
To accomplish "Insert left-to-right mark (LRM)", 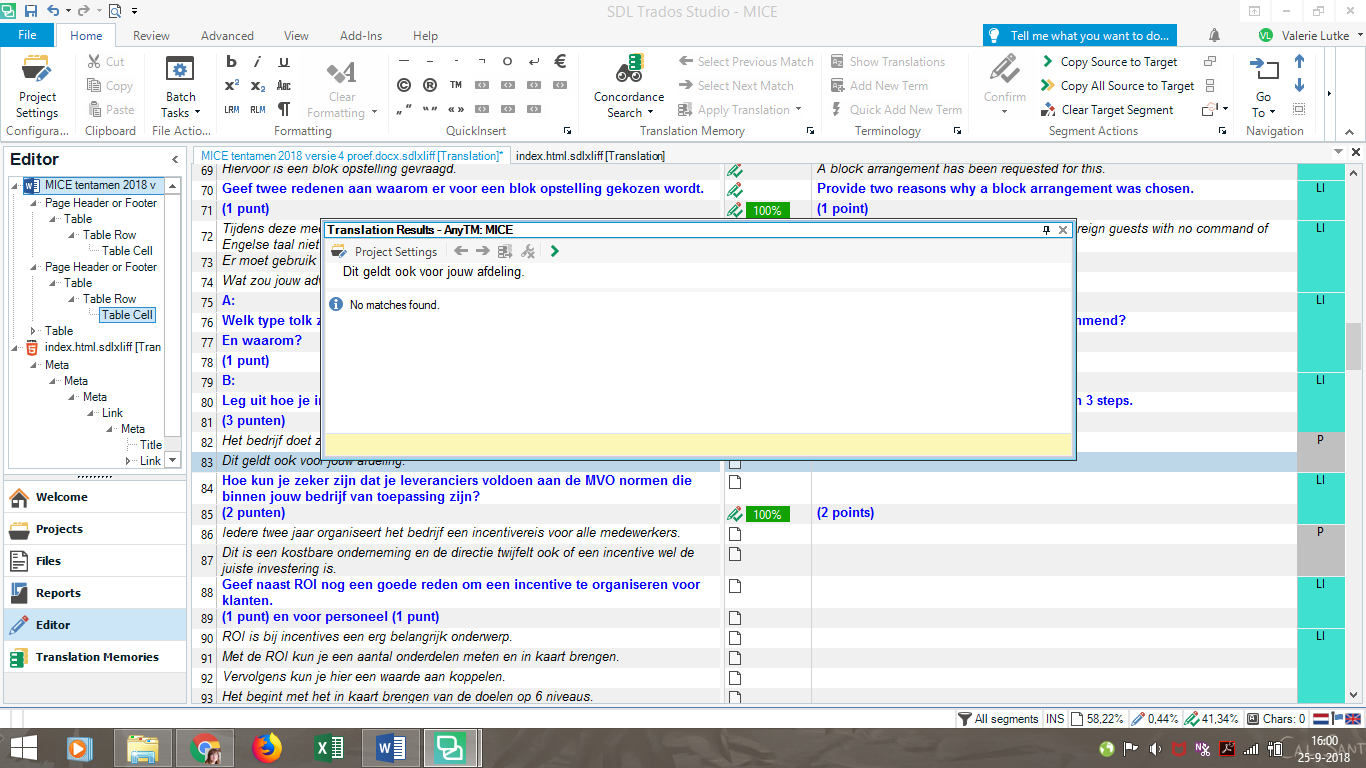I will [231, 110].
